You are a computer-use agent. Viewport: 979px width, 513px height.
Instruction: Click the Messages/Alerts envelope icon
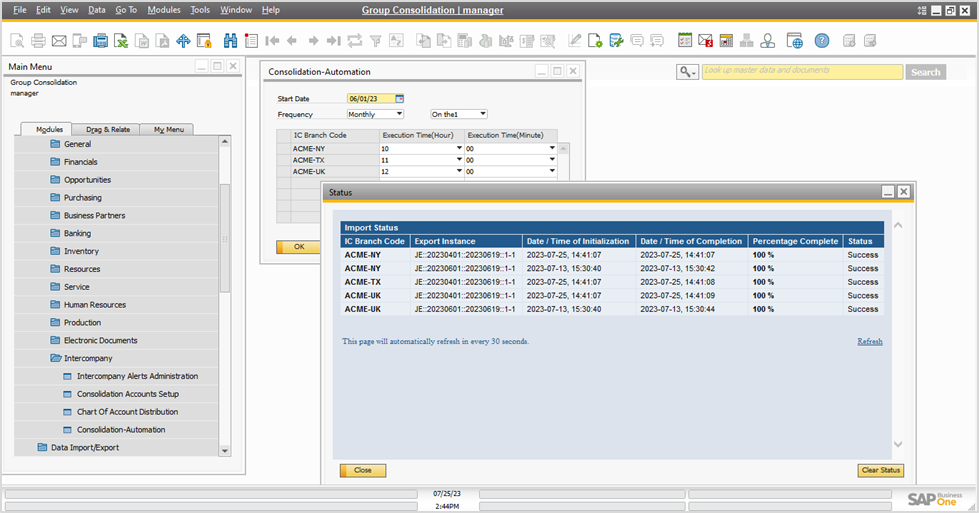coord(706,41)
